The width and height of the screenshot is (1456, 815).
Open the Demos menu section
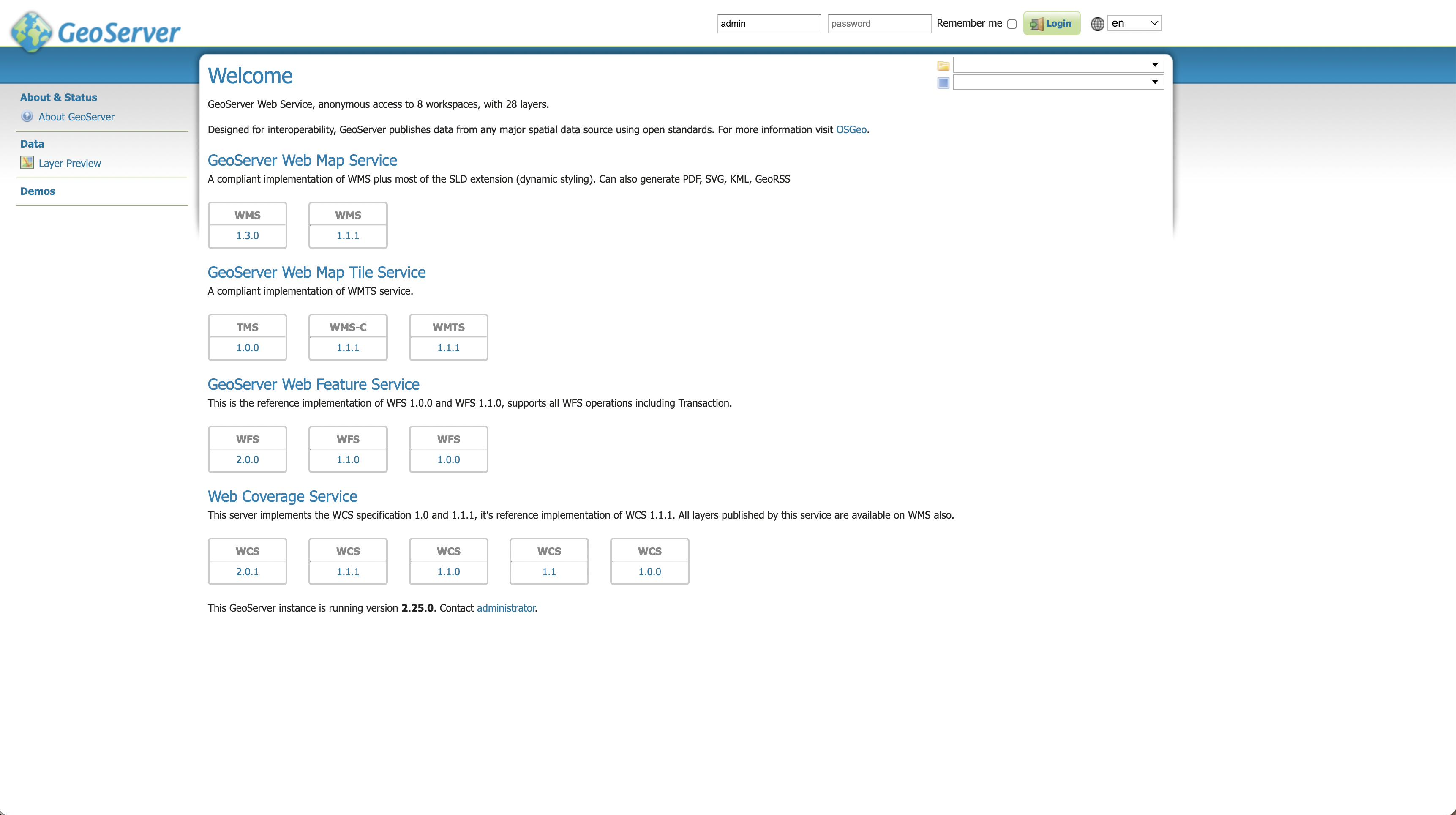[37, 191]
